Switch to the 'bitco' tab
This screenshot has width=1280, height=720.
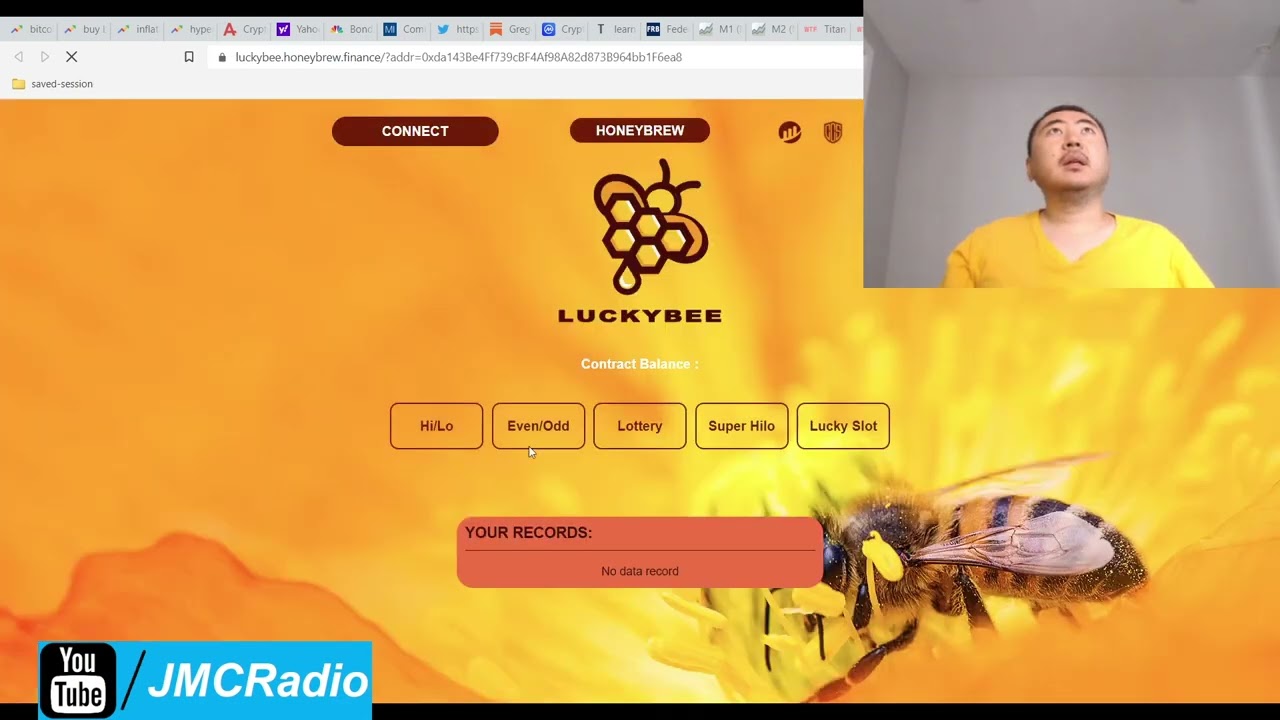[x=31, y=29]
